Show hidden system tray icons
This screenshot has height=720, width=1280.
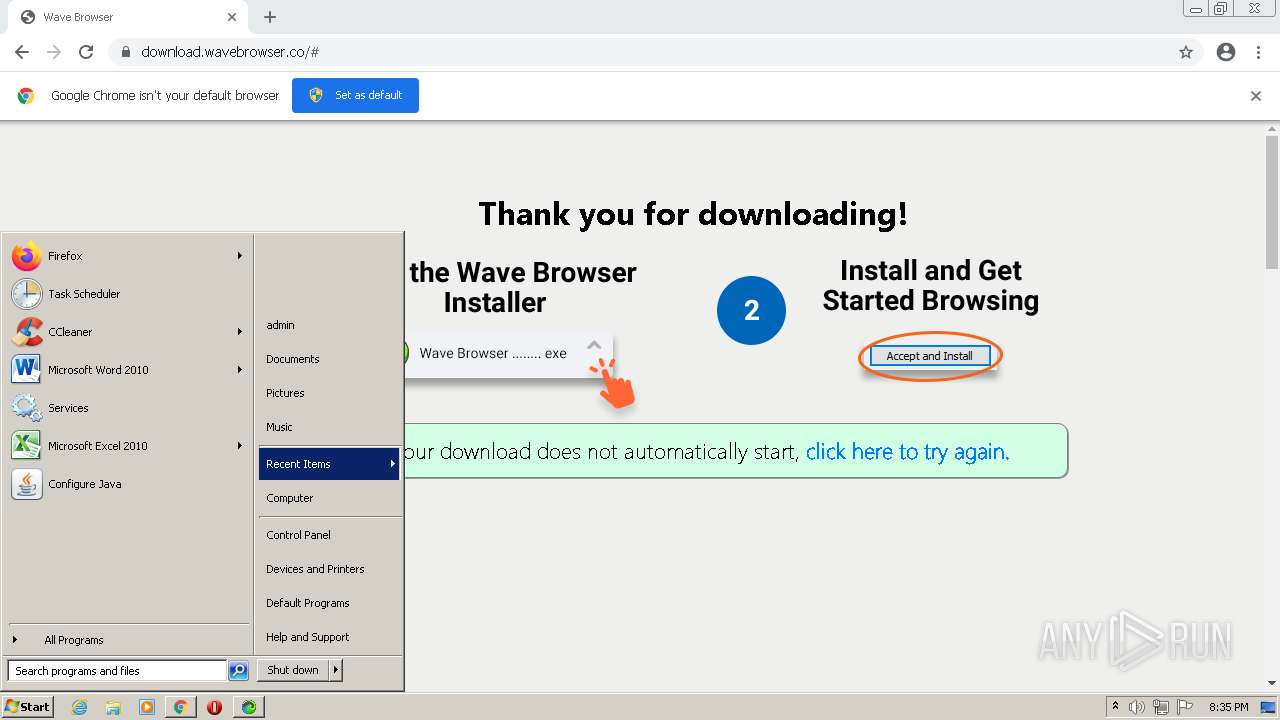[x=1115, y=707]
